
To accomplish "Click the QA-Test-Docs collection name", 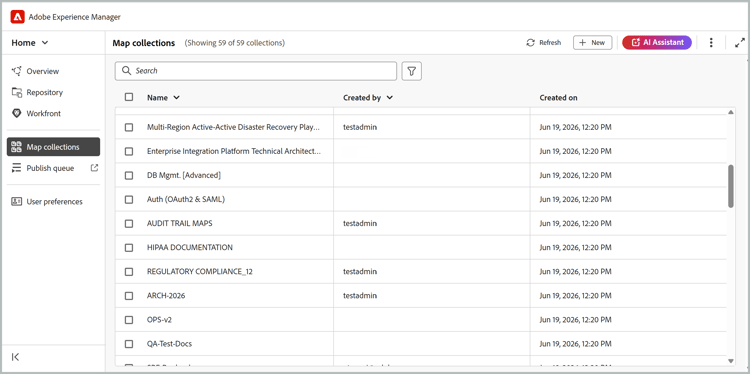I will pyautogui.click(x=169, y=344).
